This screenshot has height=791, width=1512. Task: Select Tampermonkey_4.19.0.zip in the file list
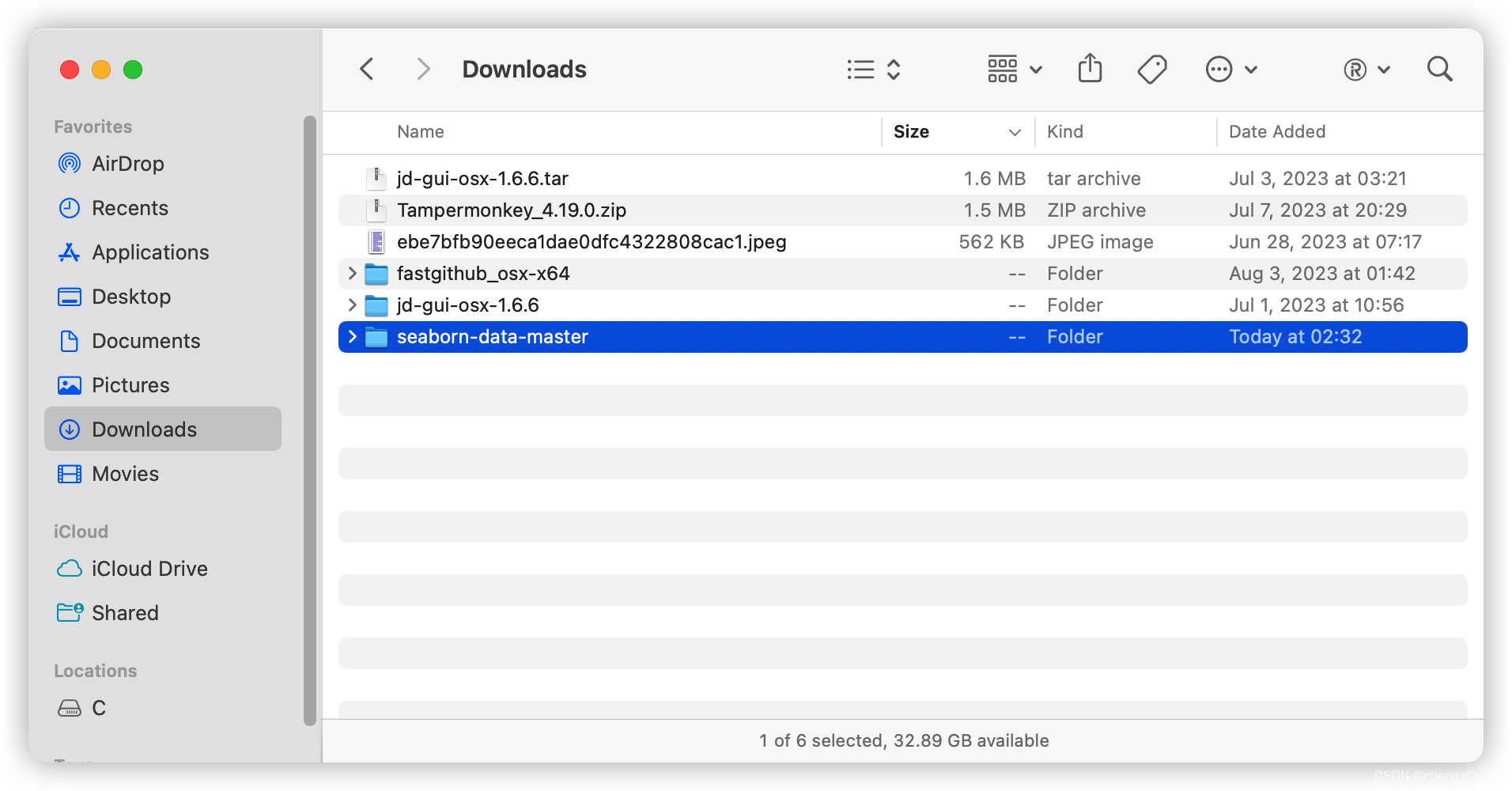[x=511, y=210]
